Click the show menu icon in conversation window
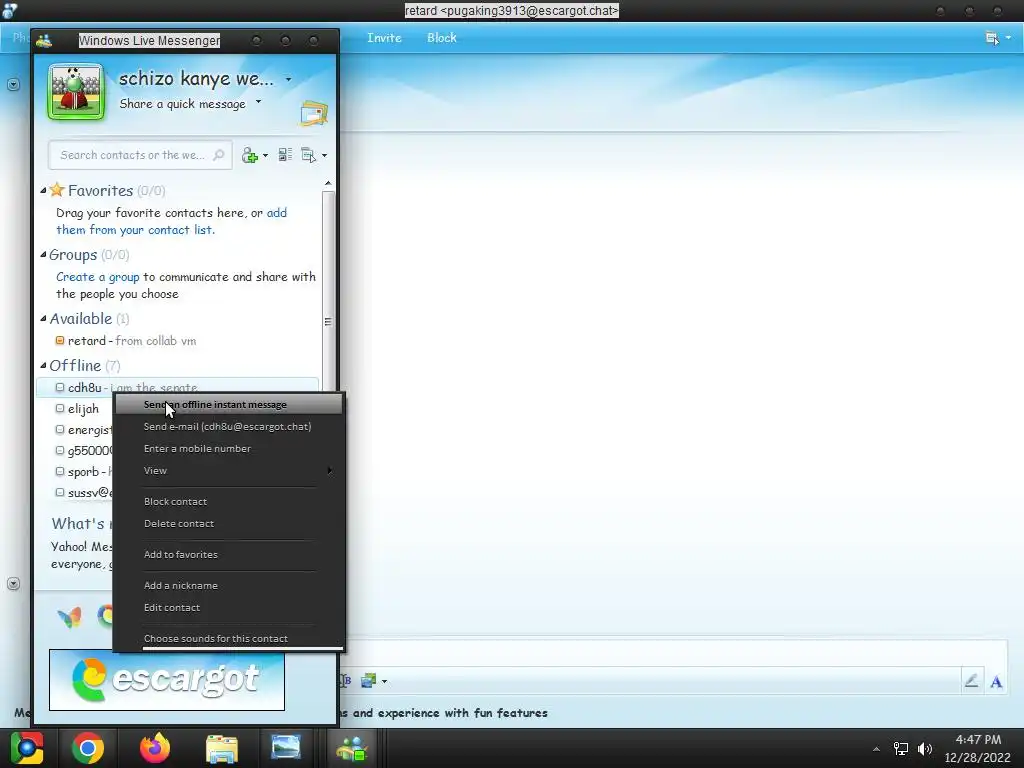The width and height of the screenshot is (1024, 768). point(992,38)
